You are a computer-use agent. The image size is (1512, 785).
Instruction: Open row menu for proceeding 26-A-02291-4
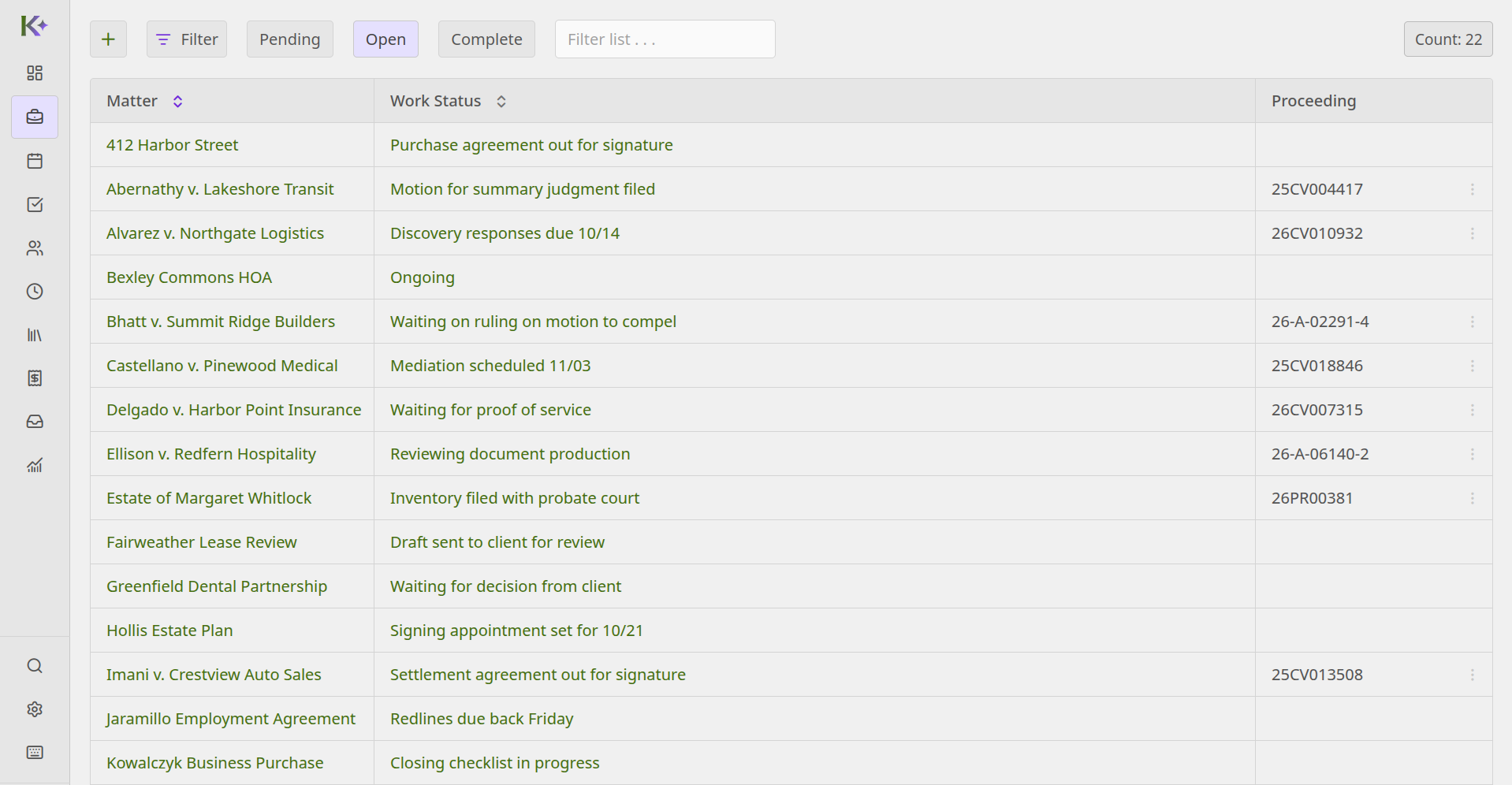coord(1473,322)
